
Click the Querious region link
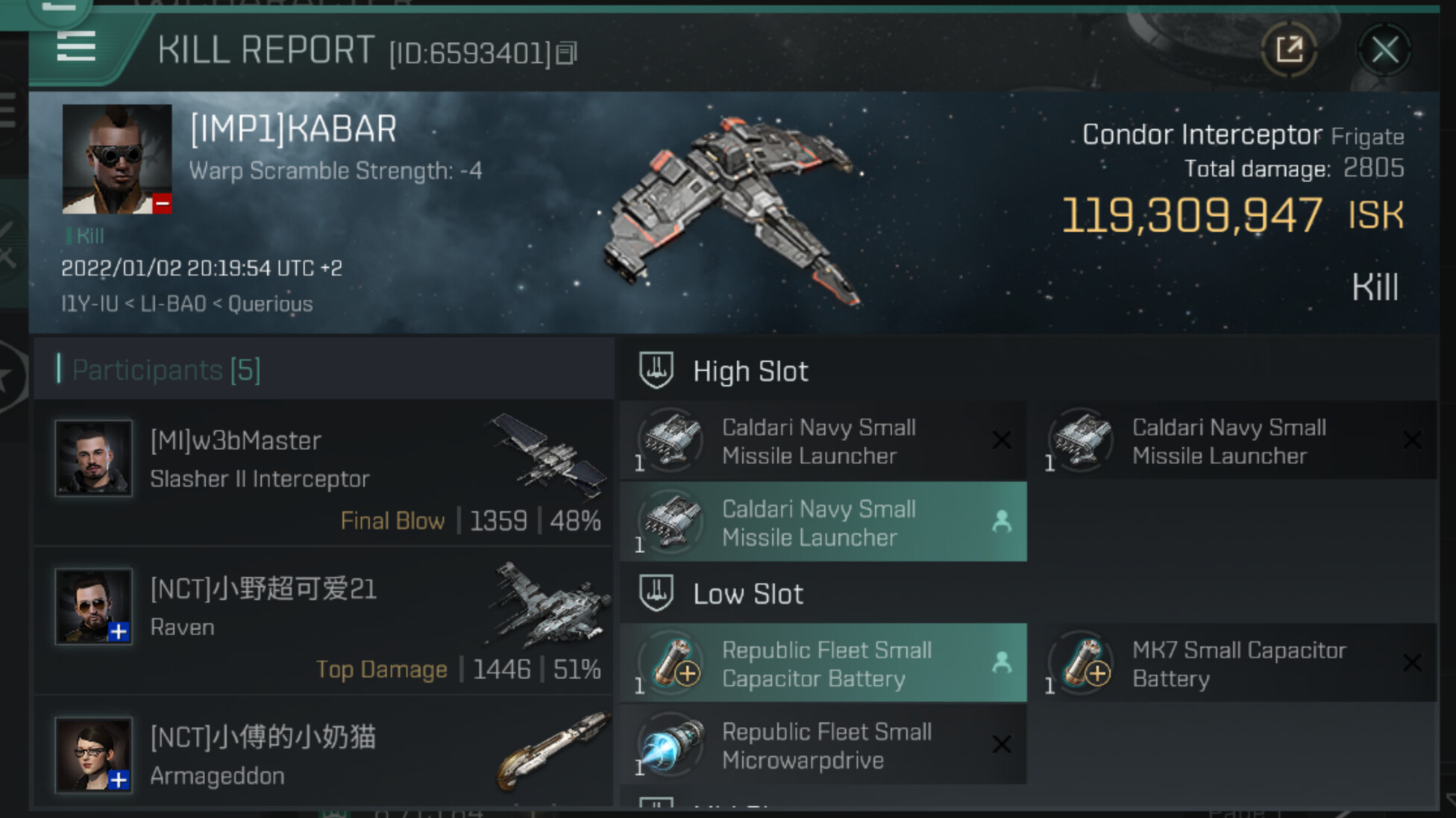pos(270,304)
